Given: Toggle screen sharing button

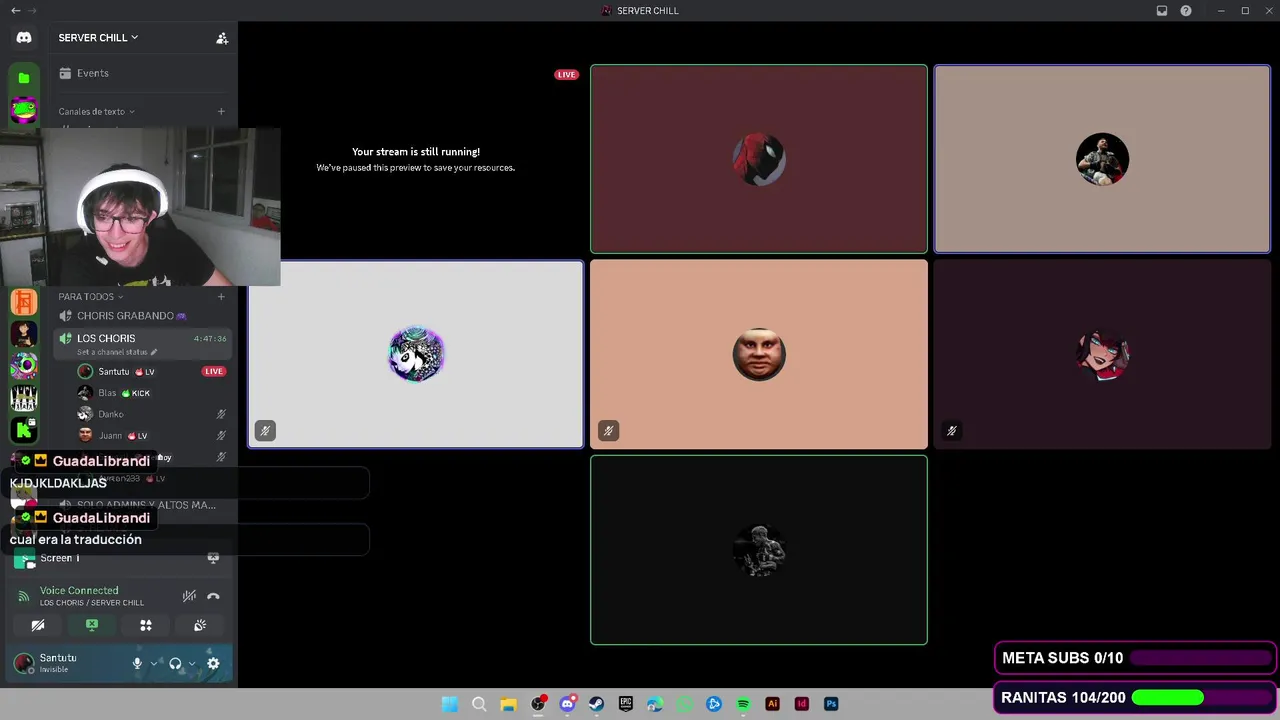Looking at the screenshot, I should point(92,625).
